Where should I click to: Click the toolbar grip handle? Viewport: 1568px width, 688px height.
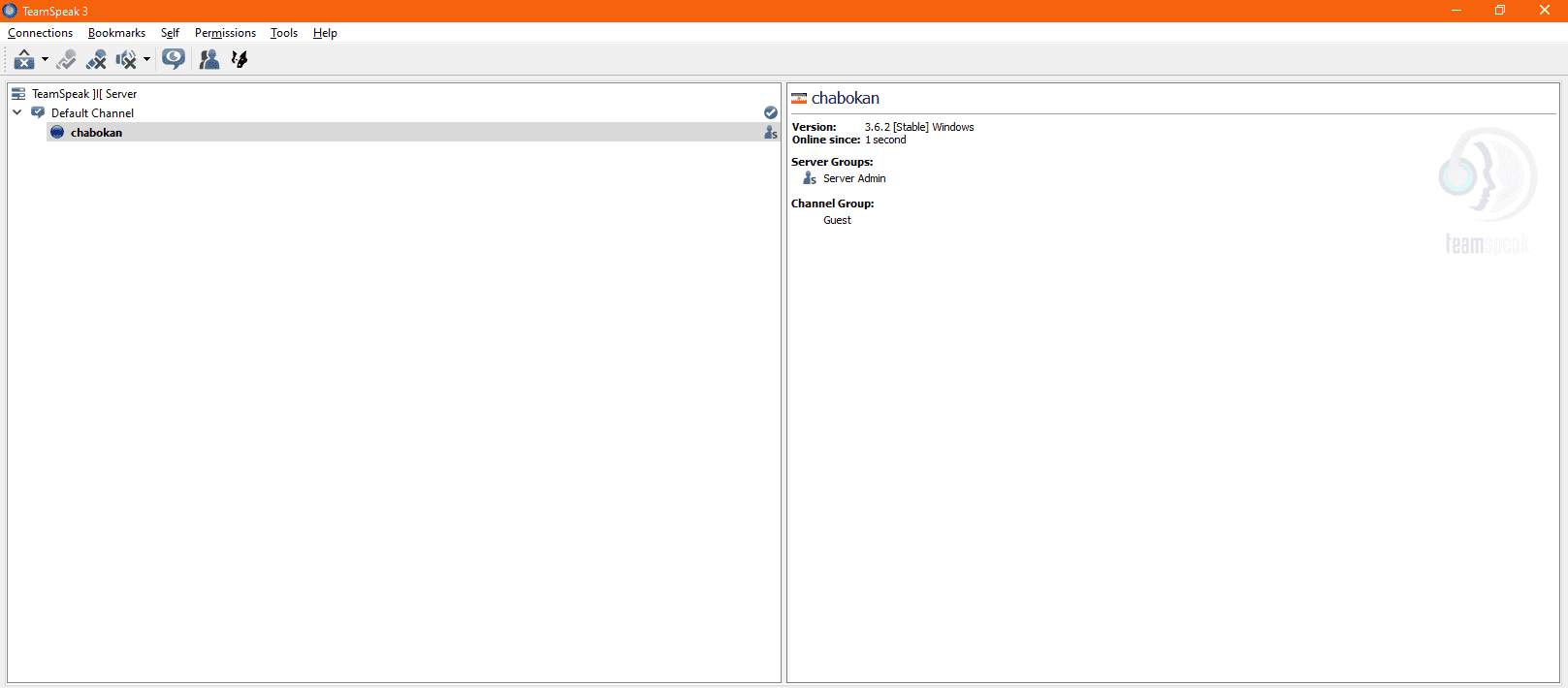[6, 60]
